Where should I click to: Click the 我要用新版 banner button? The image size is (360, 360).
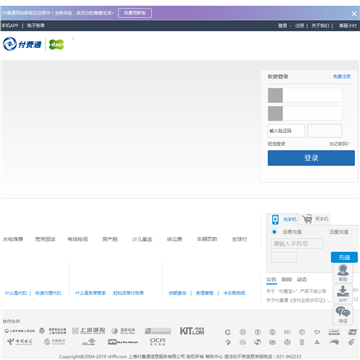[135, 13]
